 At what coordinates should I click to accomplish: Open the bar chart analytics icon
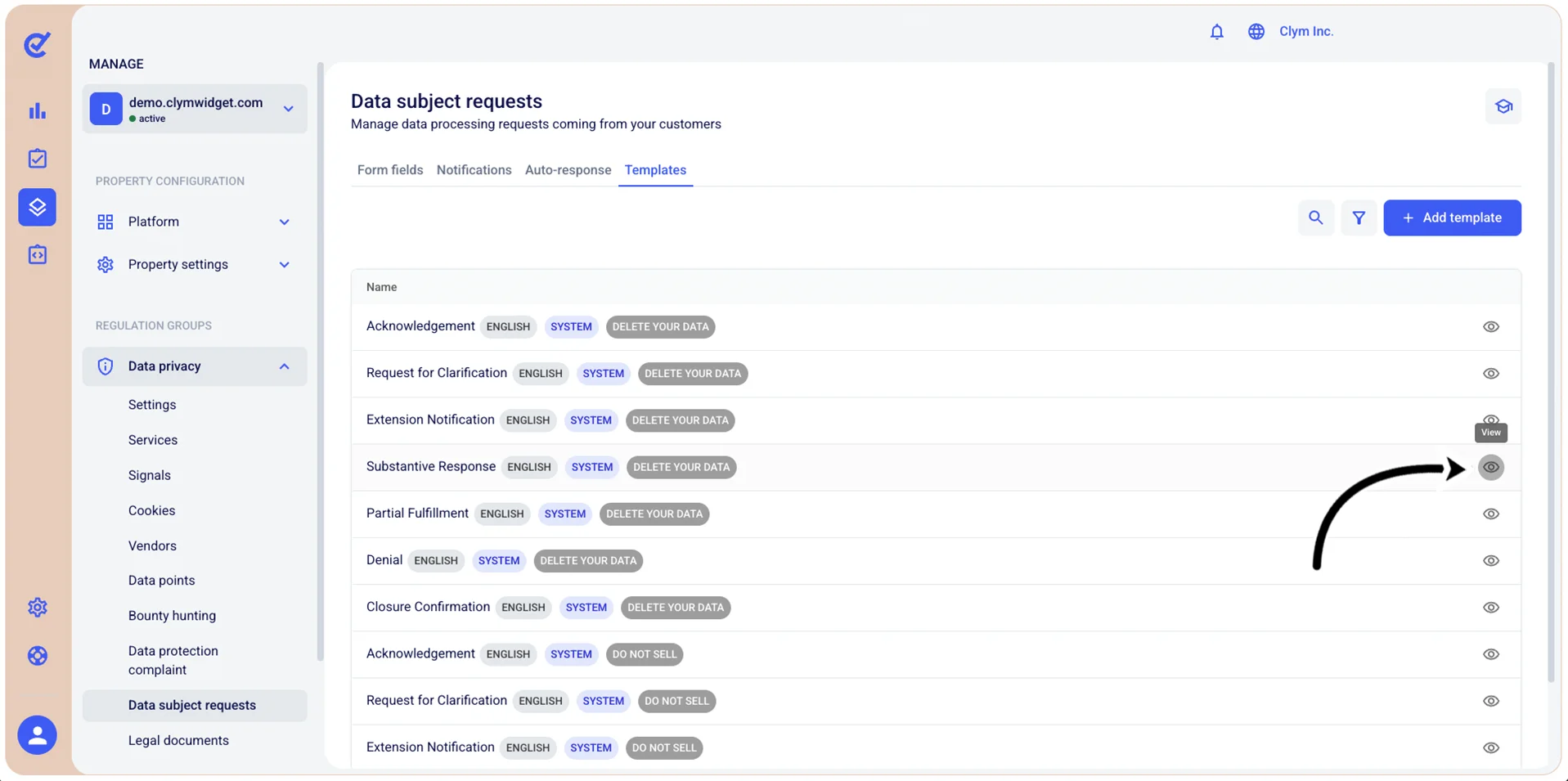click(x=38, y=111)
